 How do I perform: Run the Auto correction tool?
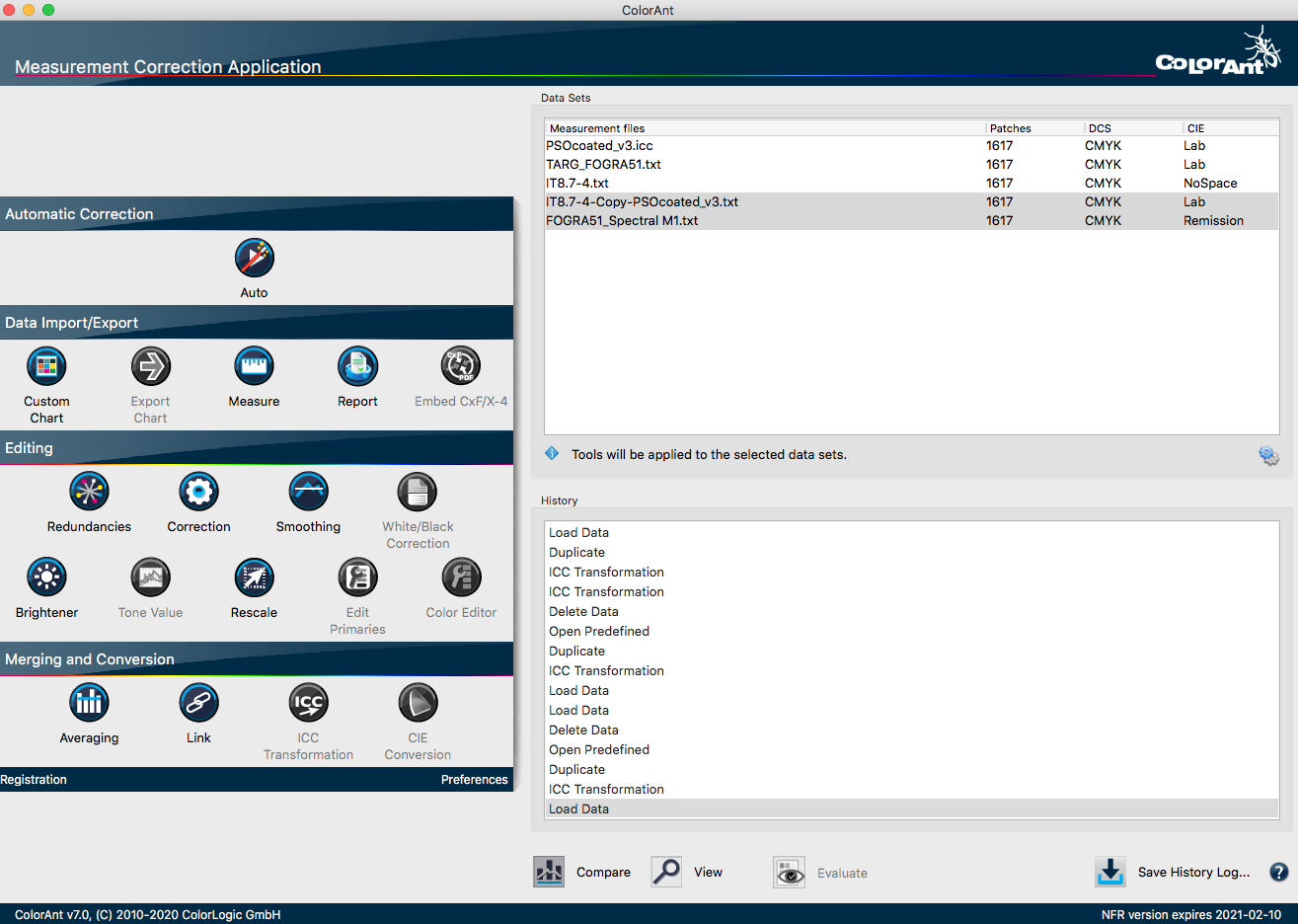point(255,259)
